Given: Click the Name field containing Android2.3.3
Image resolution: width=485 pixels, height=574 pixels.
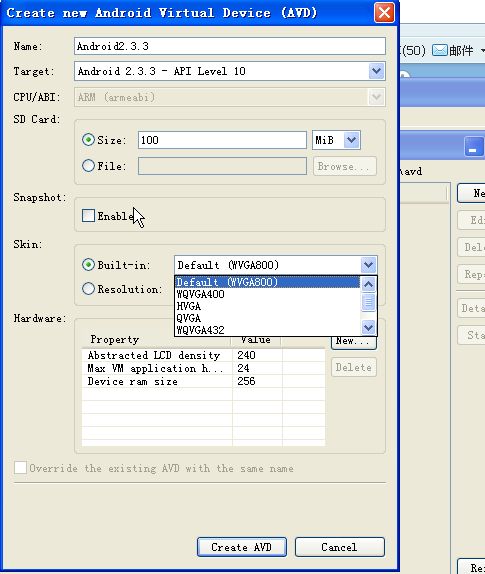Looking at the screenshot, I should (230, 46).
